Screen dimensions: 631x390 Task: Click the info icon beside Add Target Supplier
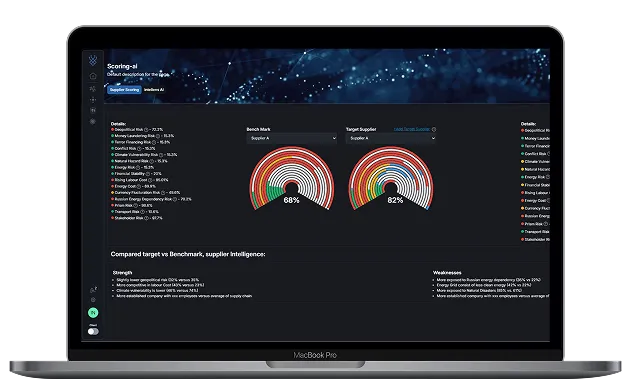pos(434,129)
